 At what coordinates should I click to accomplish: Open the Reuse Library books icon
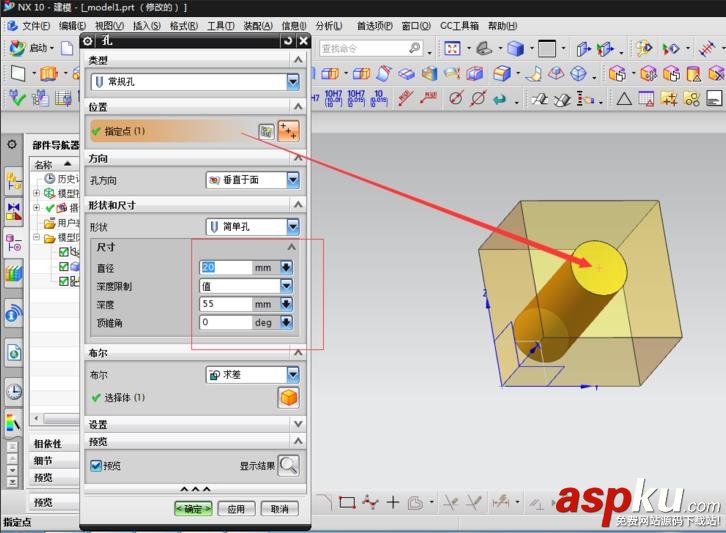click(x=13, y=273)
